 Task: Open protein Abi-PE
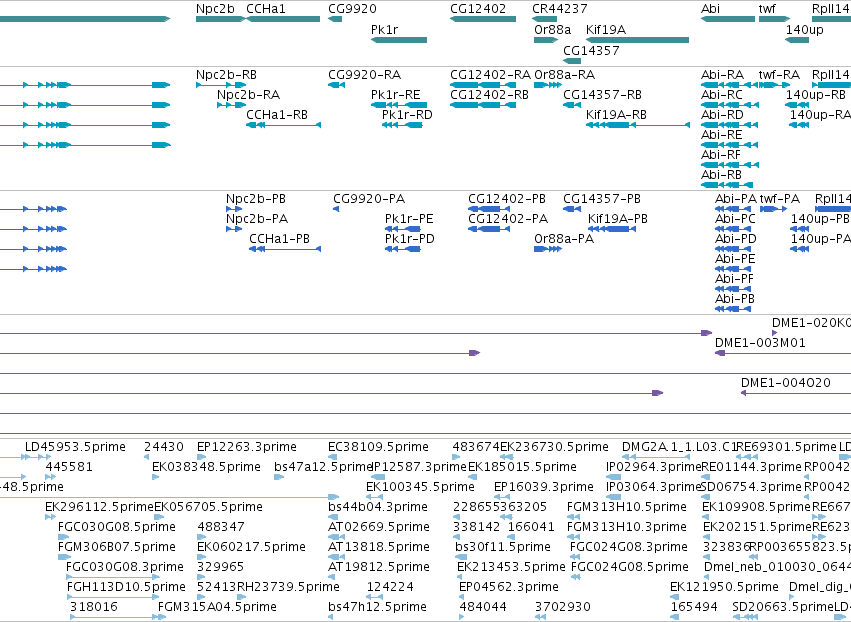click(735, 259)
